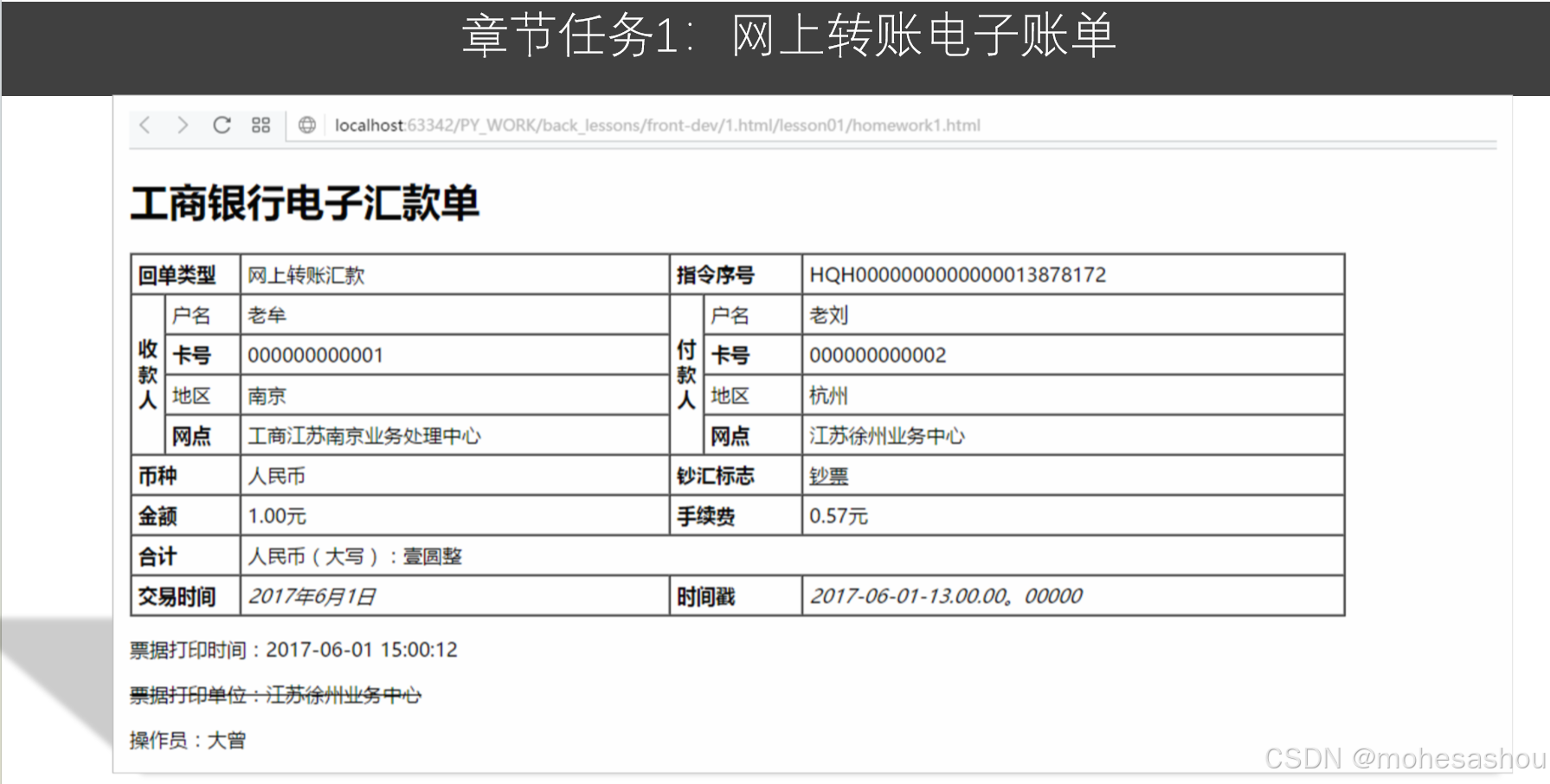The height and width of the screenshot is (784, 1550).
Task: Click the 人民币 currency value cell
Action: click(x=454, y=476)
